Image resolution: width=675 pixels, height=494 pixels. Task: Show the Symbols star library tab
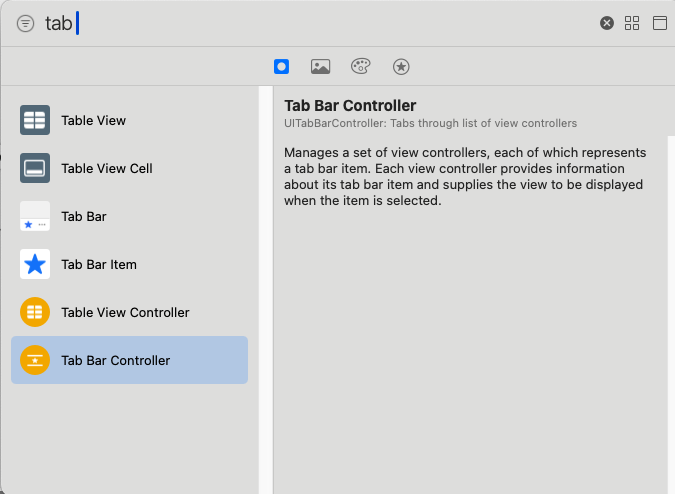[401, 66]
